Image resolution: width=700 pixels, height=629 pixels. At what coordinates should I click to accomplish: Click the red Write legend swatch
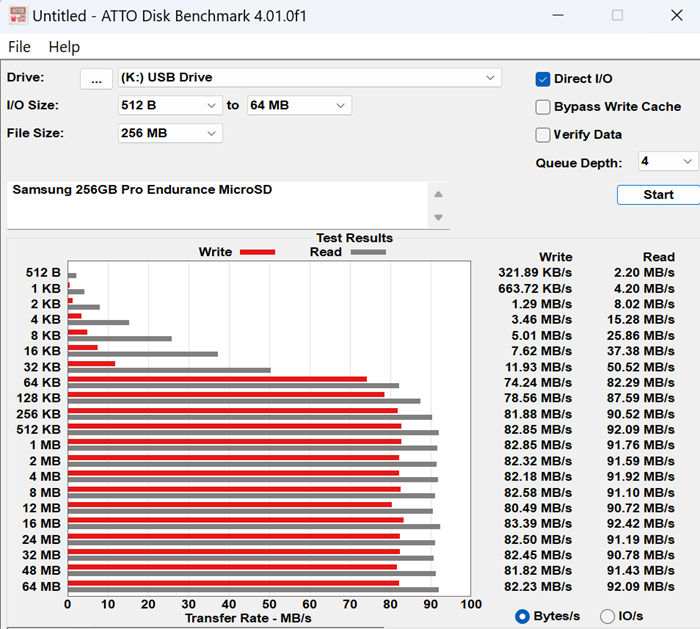pos(258,252)
